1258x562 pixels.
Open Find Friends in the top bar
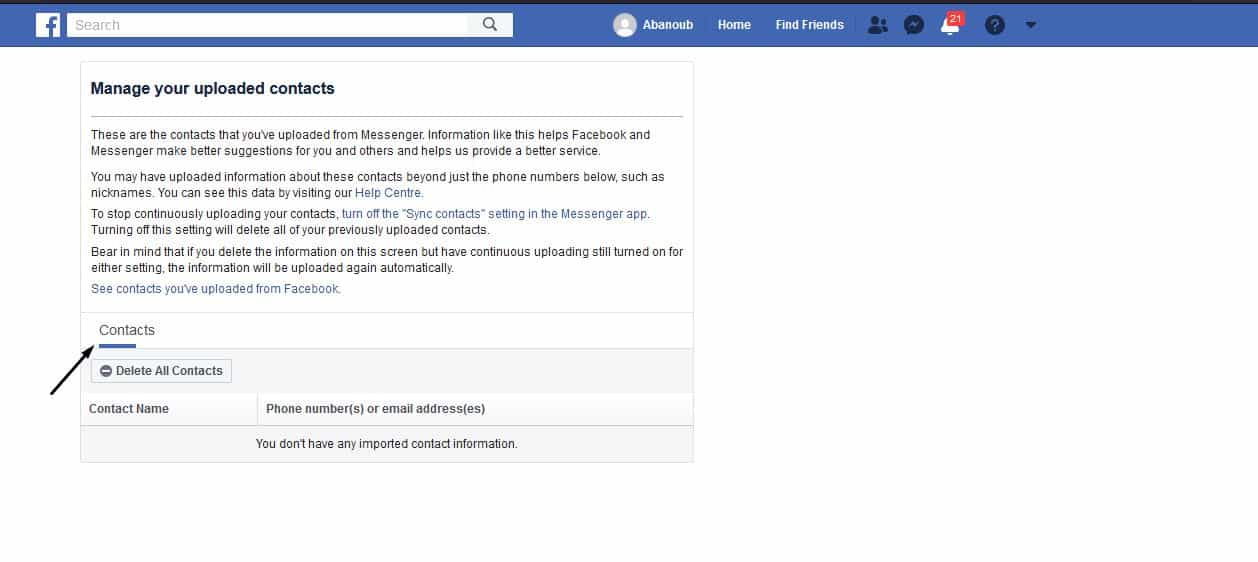point(809,25)
